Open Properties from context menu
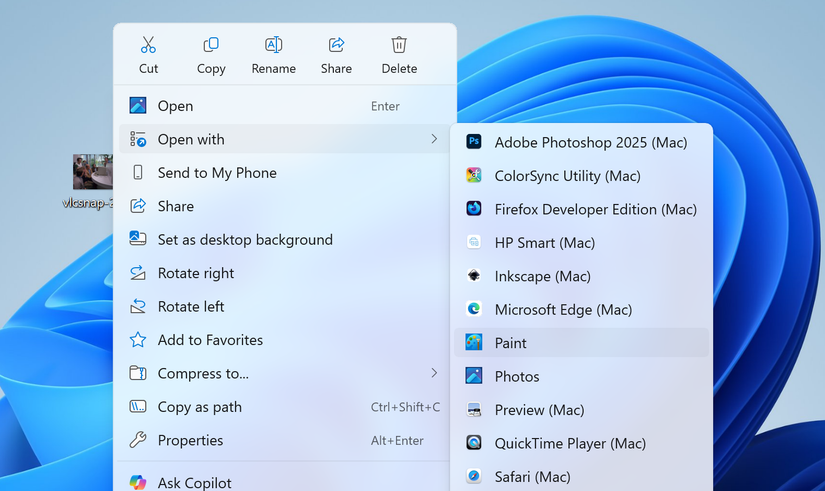 click(x=190, y=440)
